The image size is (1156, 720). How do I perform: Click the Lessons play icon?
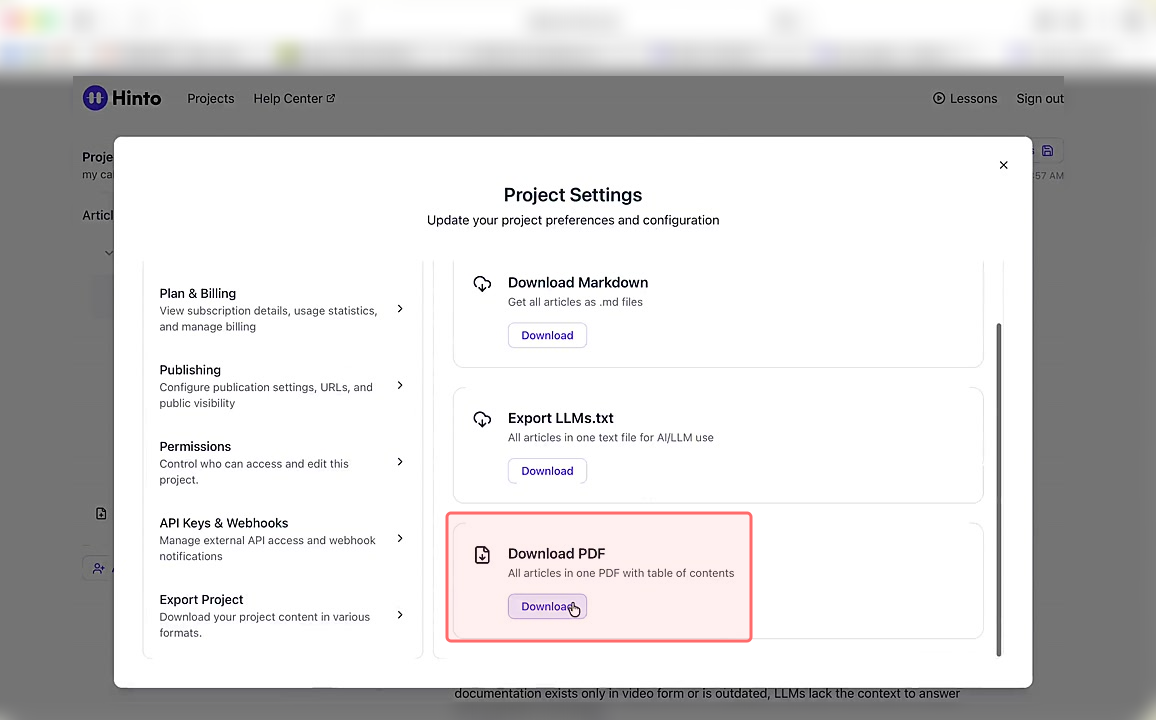939,98
